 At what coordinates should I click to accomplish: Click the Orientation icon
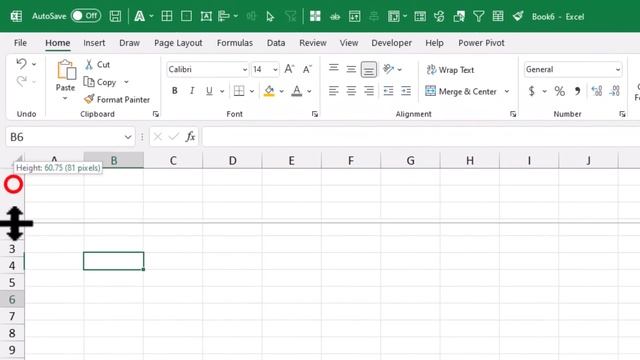[x=389, y=69]
